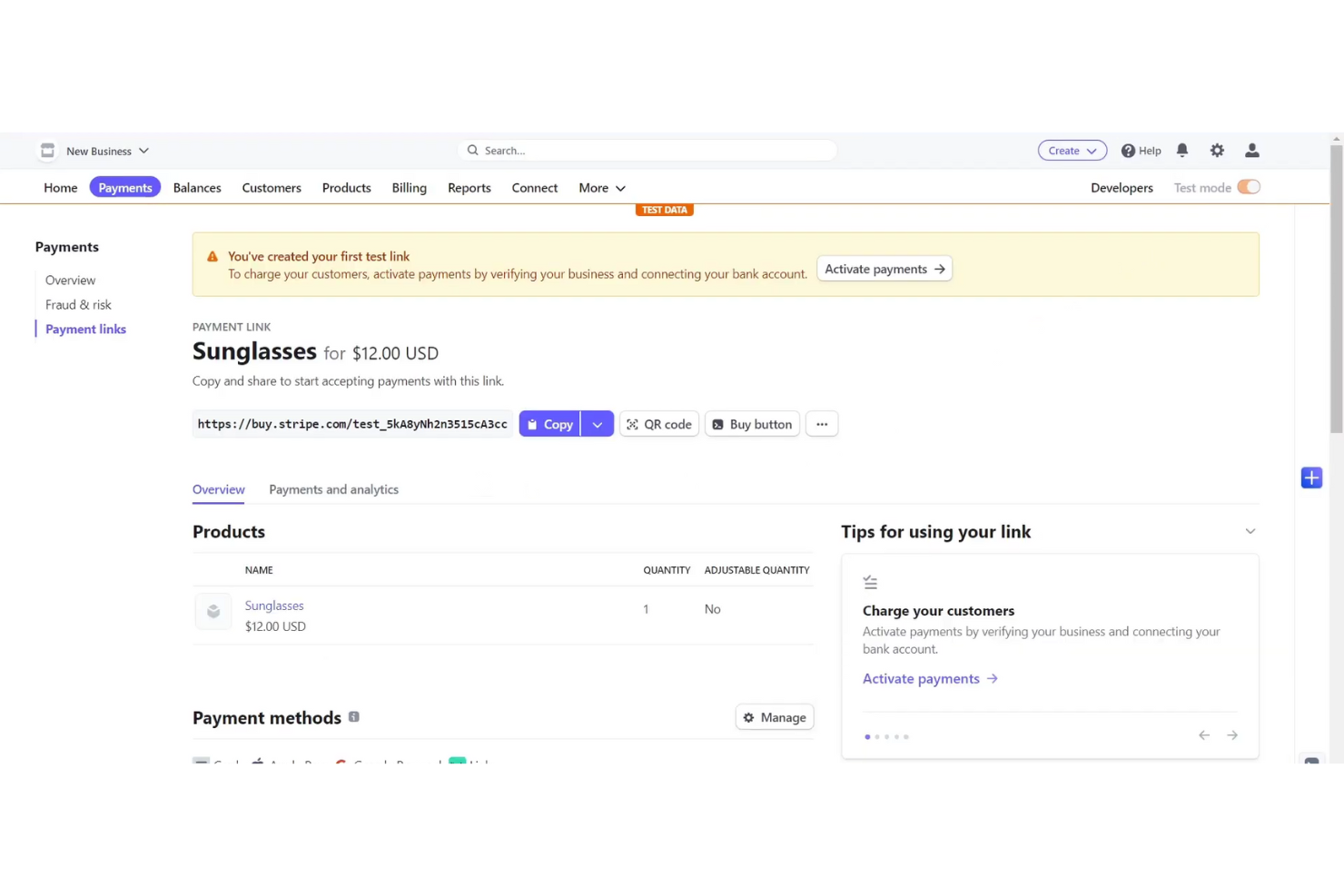Open the Reports section
This screenshot has width=1344, height=896.
(x=469, y=188)
